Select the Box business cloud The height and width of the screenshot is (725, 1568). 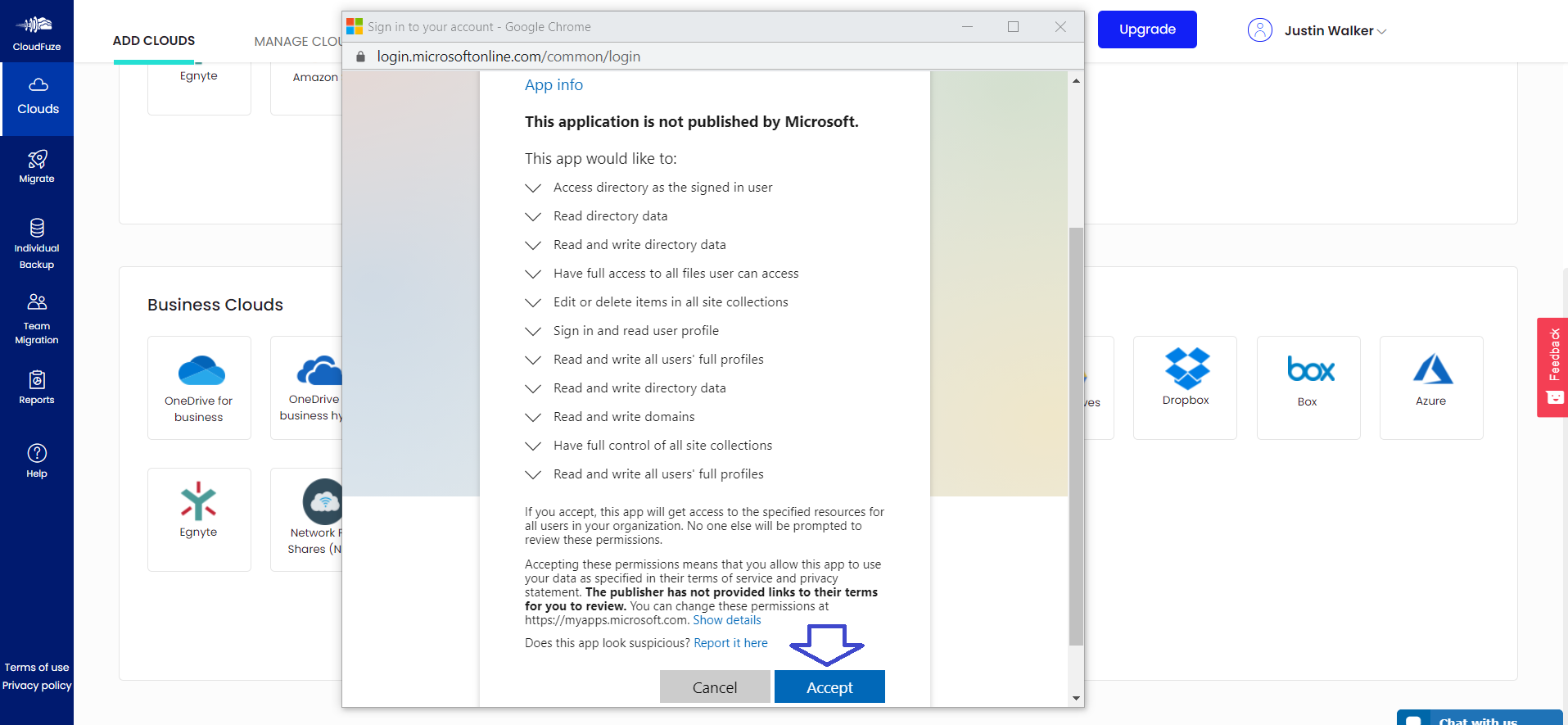pyautogui.click(x=1308, y=387)
